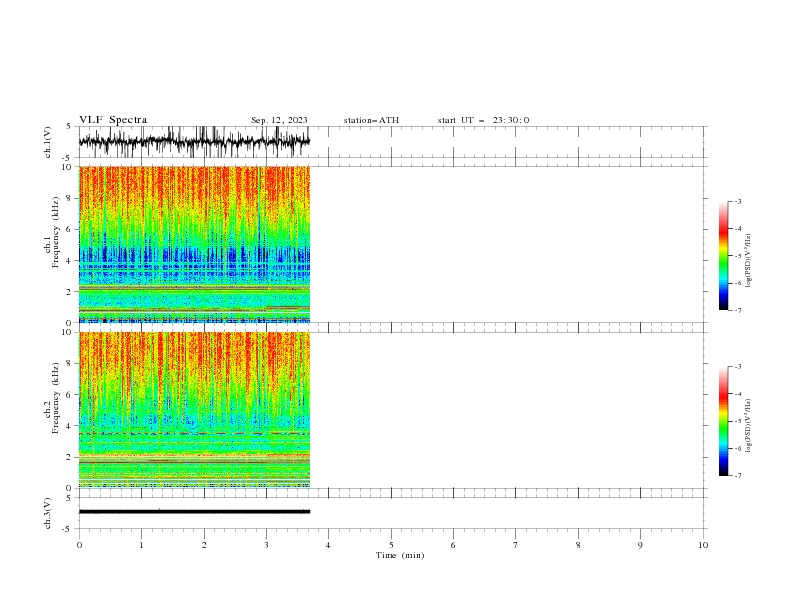The height and width of the screenshot is (612, 792).
Task: Click the lower colorbar "log(PSD)(V²/Hz)" label
Action: 749,426
